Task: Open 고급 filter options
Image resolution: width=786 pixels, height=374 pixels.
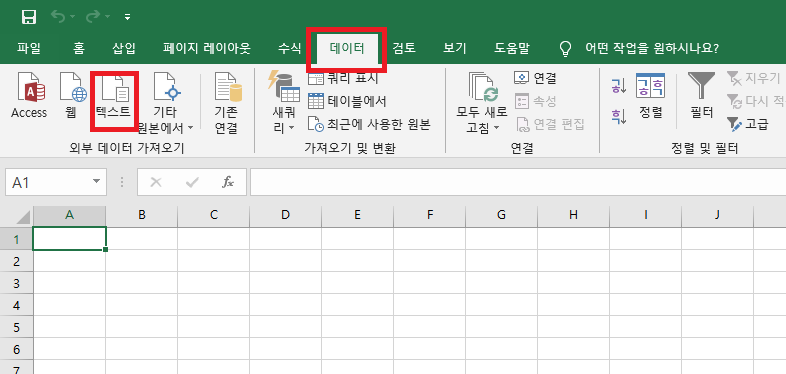Action: point(747,124)
